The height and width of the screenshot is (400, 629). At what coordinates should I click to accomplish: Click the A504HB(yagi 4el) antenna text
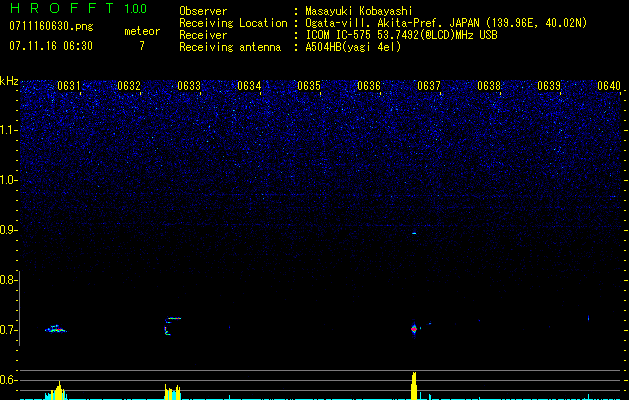(353, 47)
